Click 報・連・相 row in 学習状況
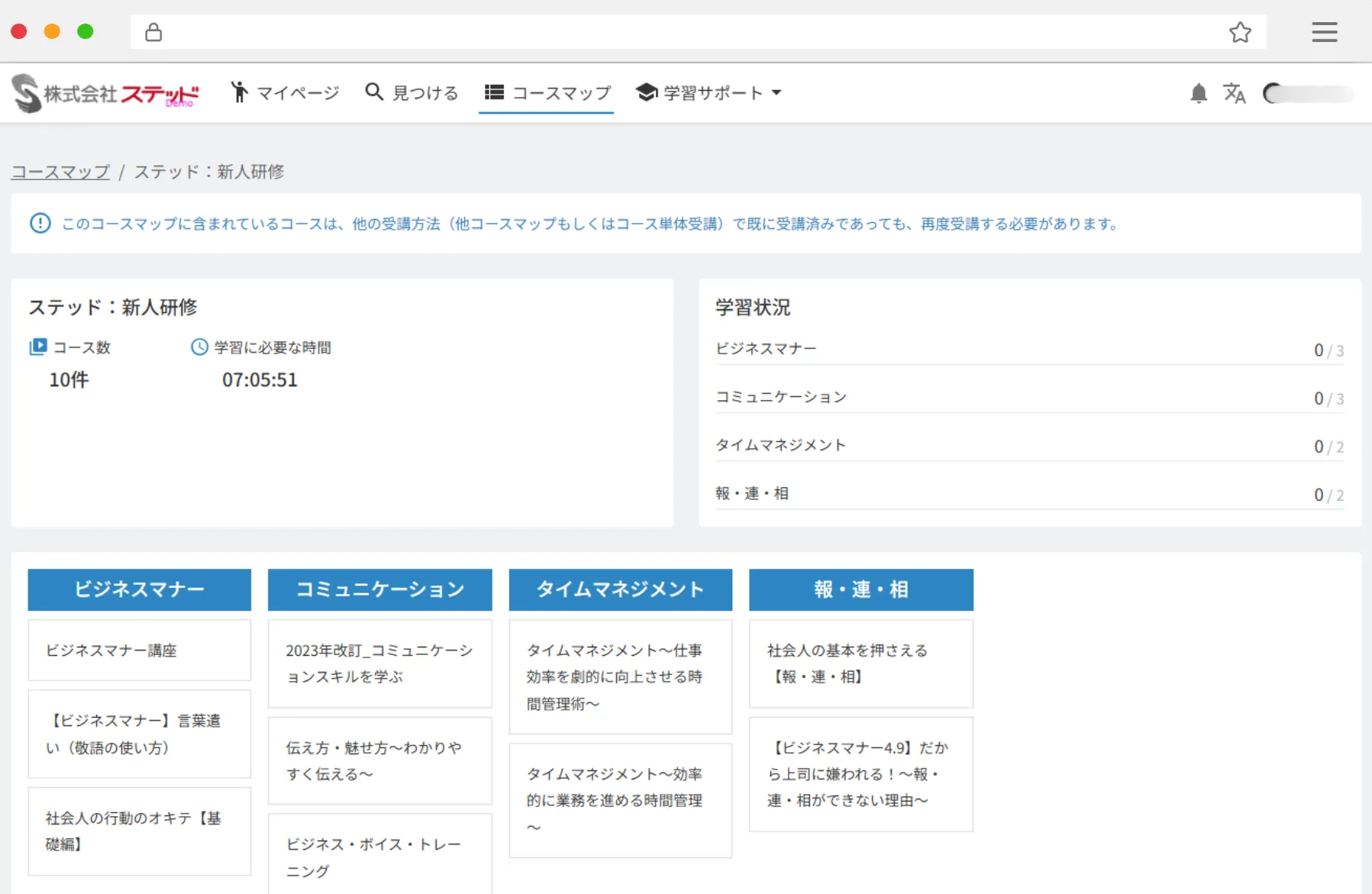This screenshot has width=1372, height=894. pos(1029,493)
